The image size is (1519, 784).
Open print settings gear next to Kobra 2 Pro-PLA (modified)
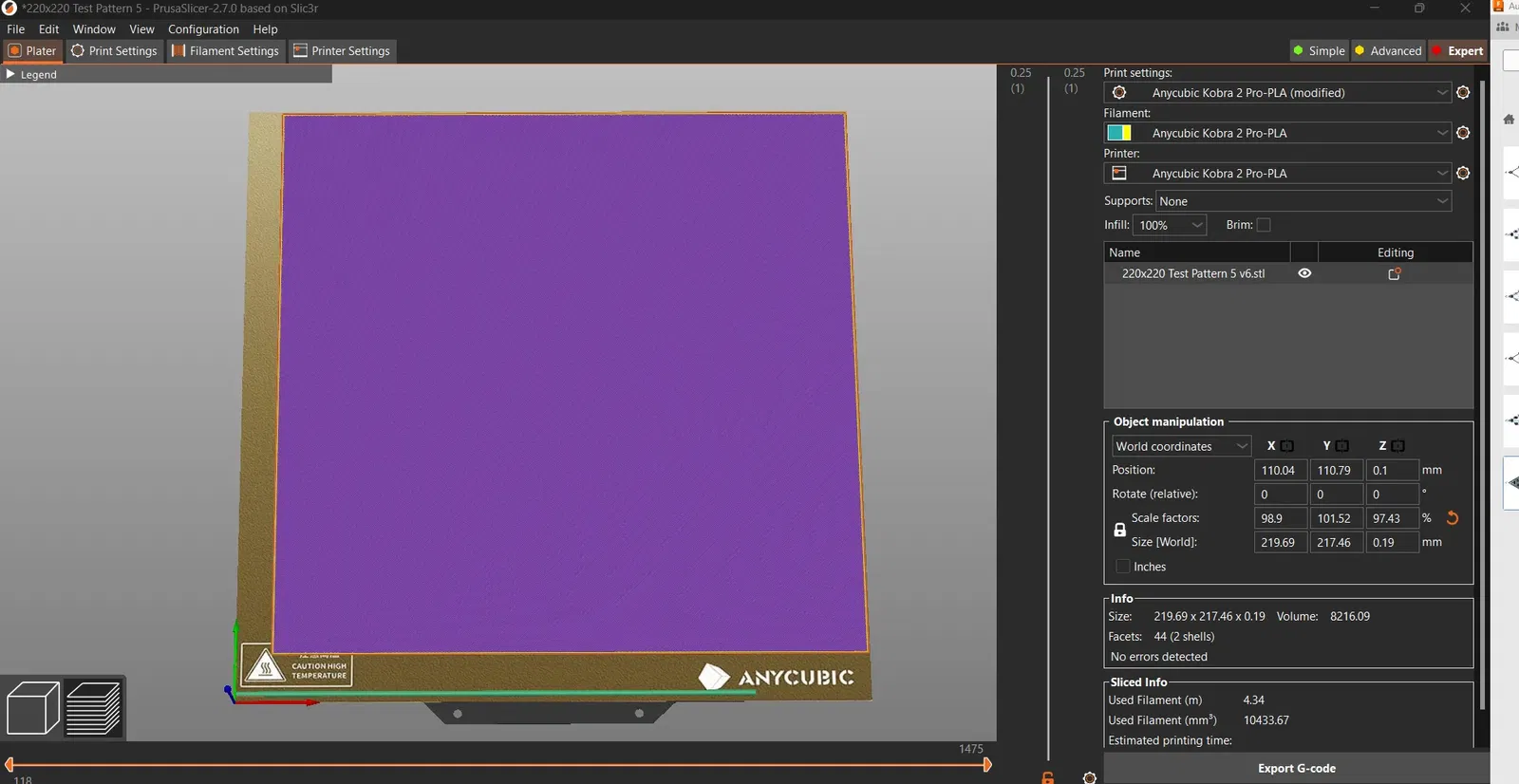pyautogui.click(x=1463, y=93)
